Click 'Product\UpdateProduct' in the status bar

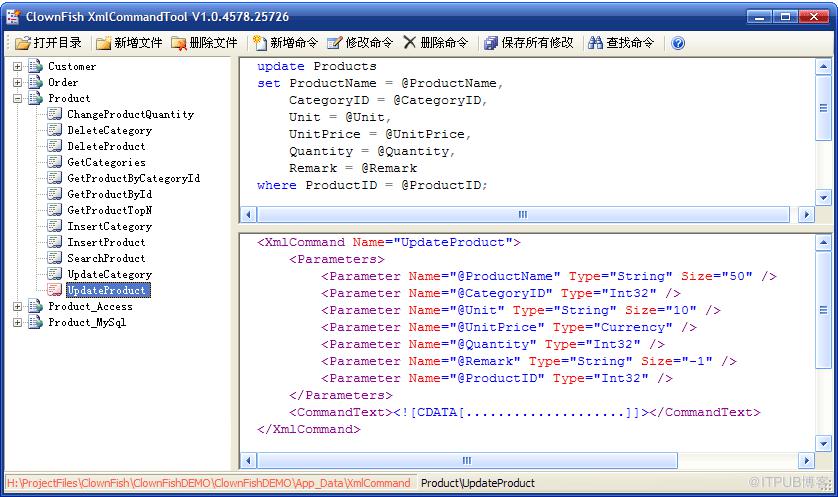[478, 483]
